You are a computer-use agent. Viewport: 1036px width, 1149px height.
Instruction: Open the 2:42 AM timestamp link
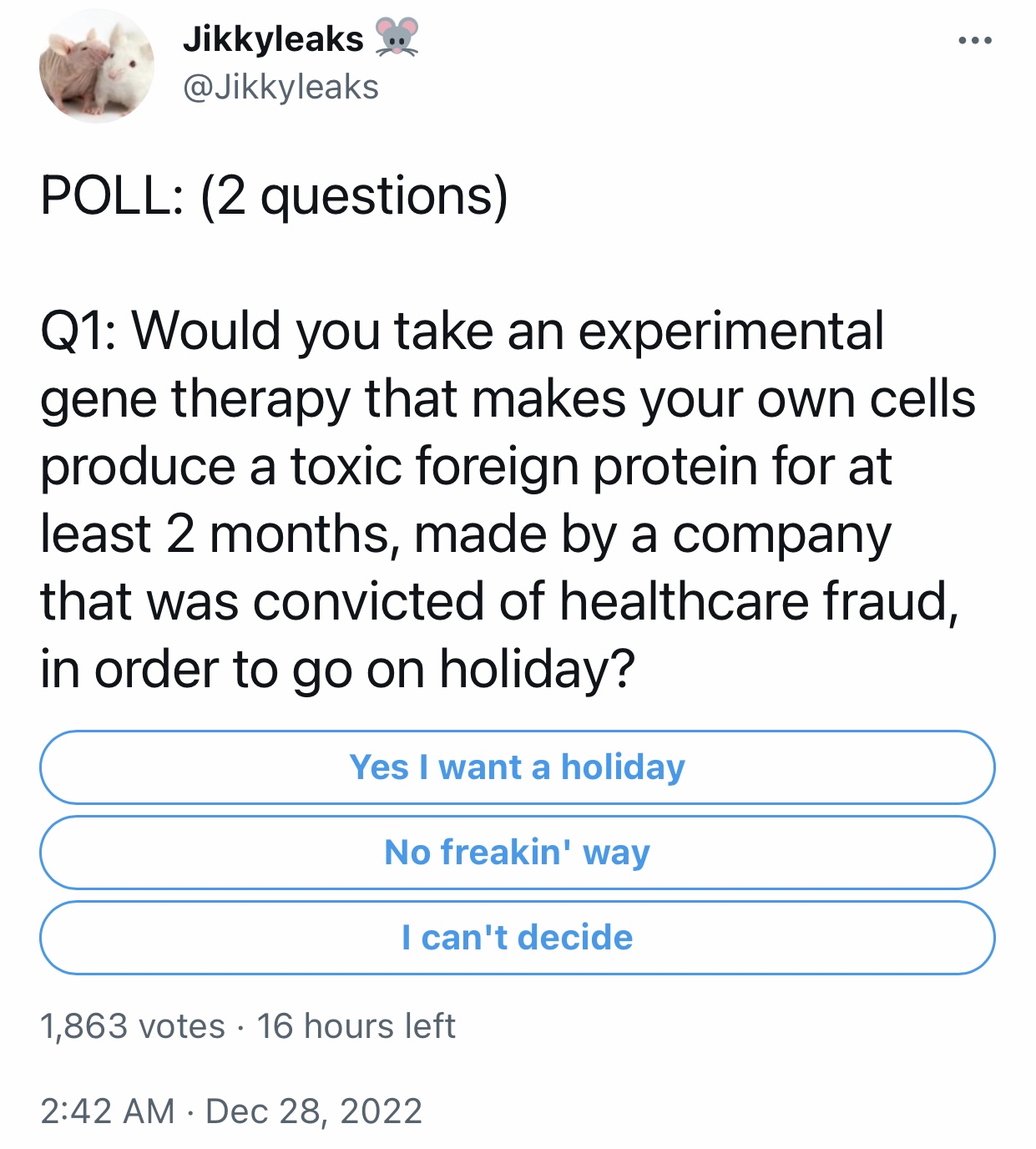tap(108, 1111)
